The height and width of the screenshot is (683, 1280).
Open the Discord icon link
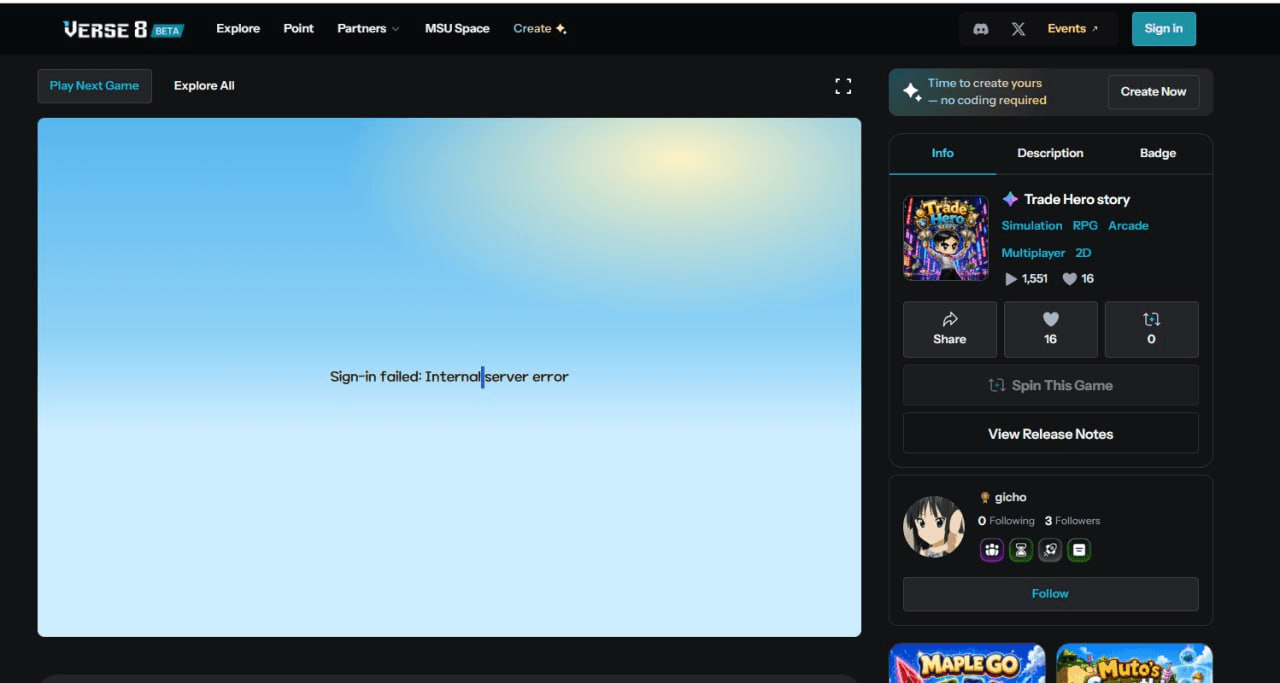[x=981, y=29]
